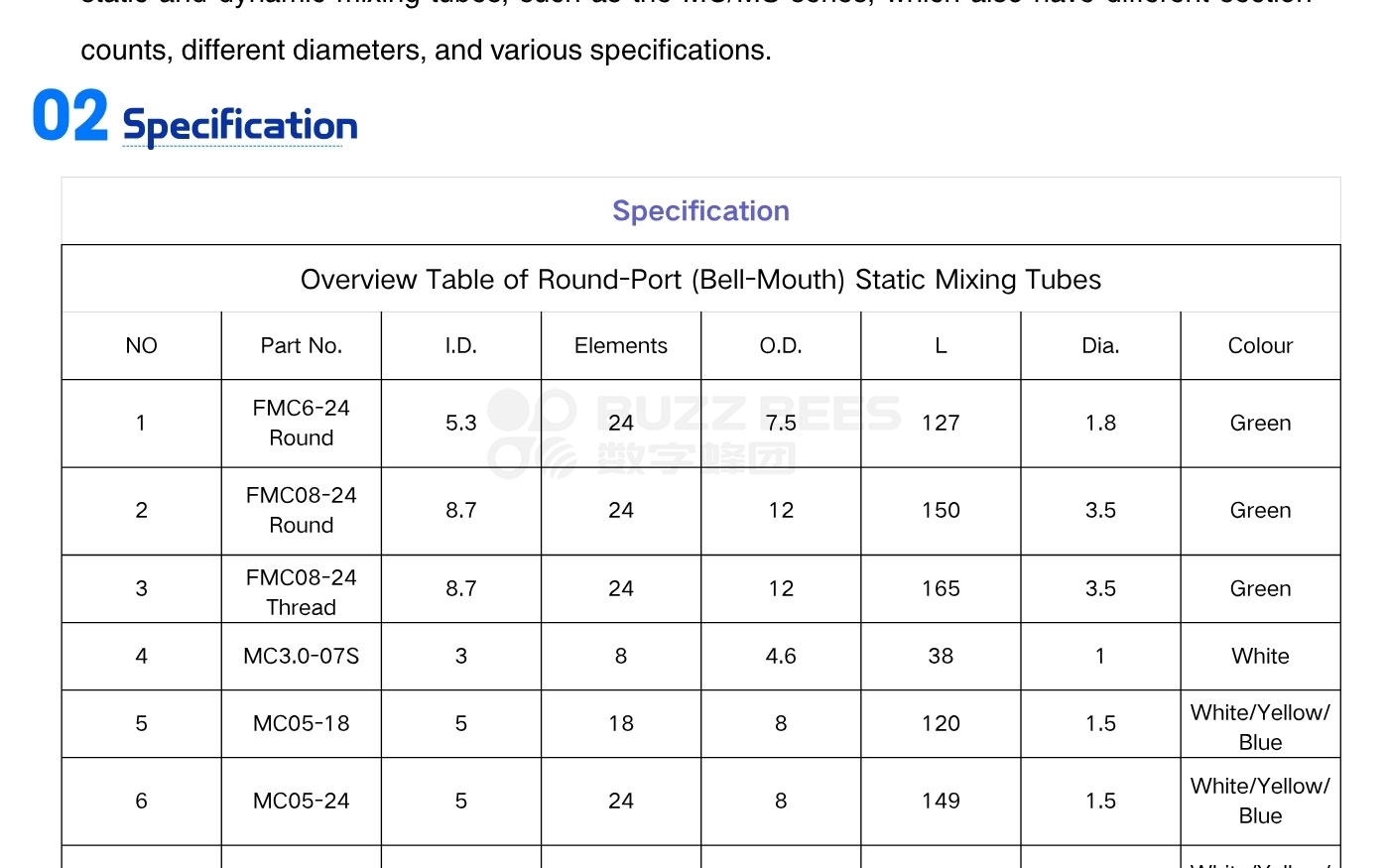Screen dimensions: 1389x868
Task: Select the 1.8 Dia. value cell
Action: pos(1100,424)
